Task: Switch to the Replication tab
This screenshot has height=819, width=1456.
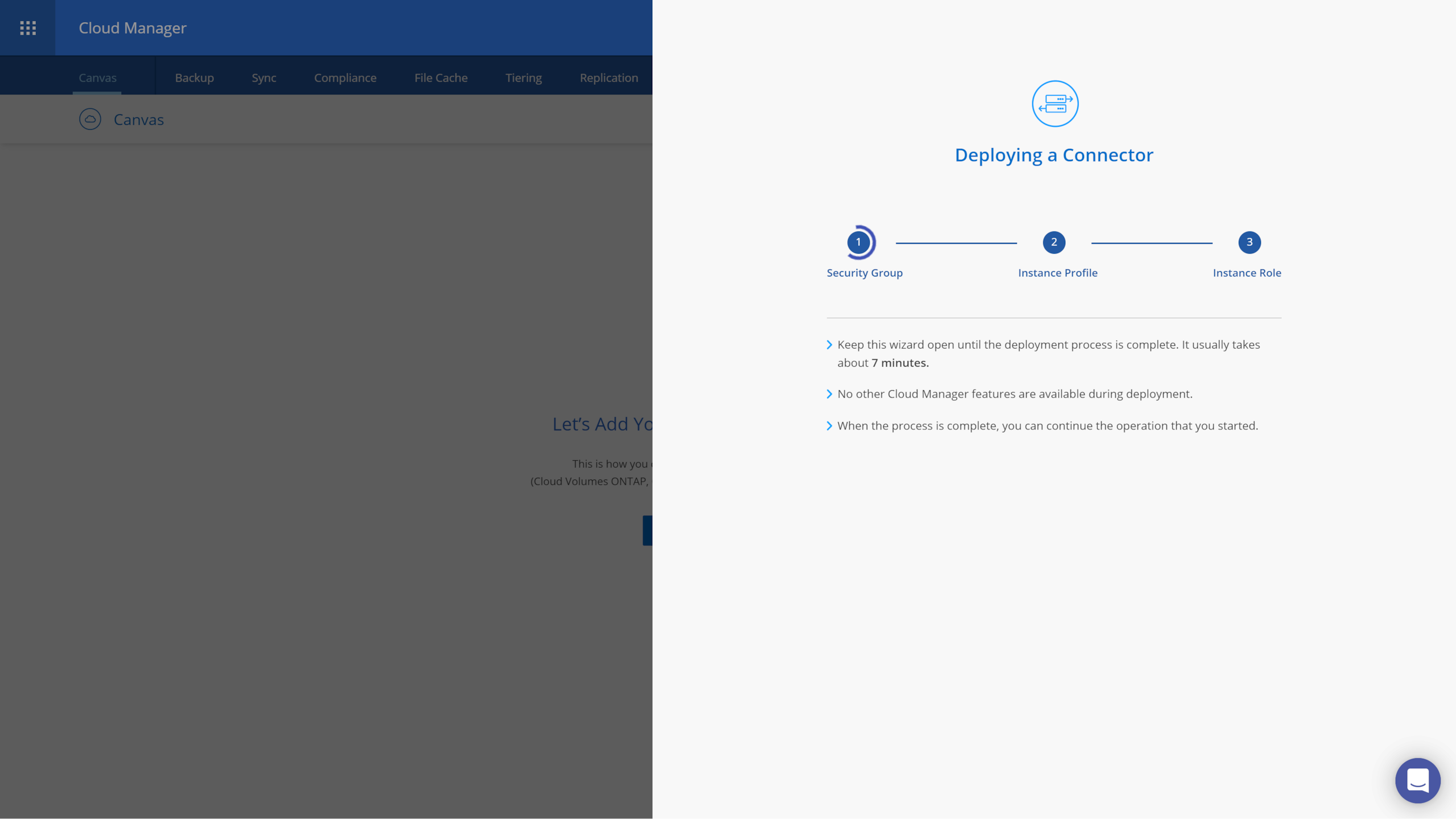Action: point(609,78)
